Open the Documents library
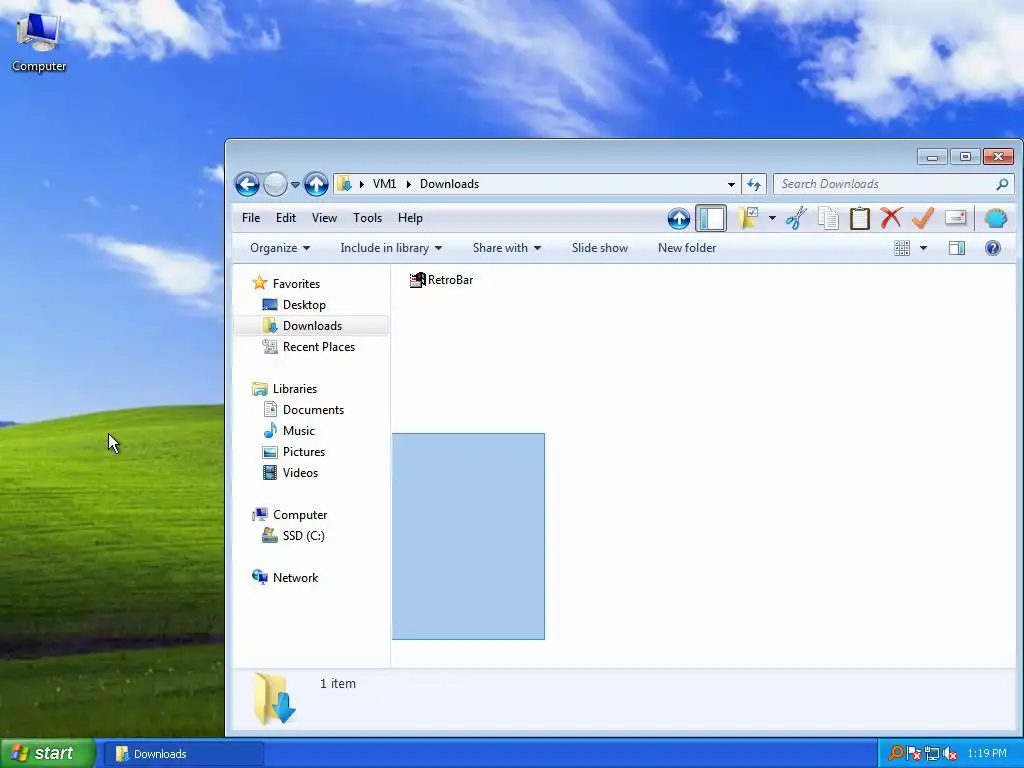Viewport: 1024px width, 768px height. [x=313, y=410]
